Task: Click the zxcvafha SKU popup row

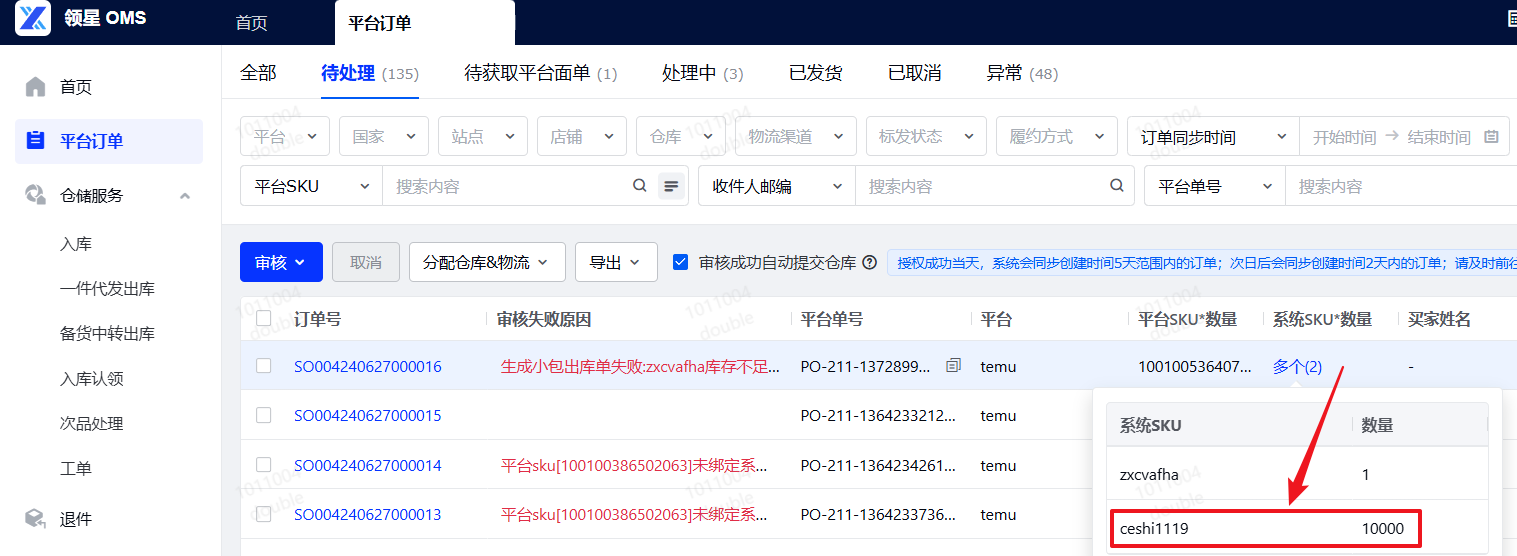Action: pyautogui.click(x=1297, y=475)
